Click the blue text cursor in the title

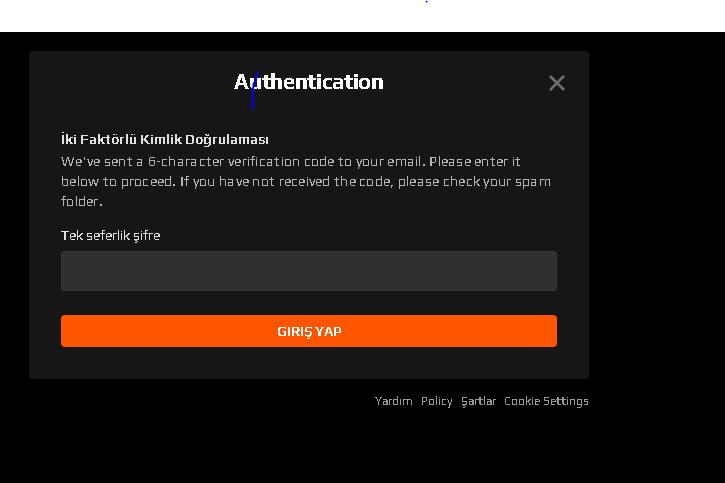pyautogui.click(x=253, y=90)
